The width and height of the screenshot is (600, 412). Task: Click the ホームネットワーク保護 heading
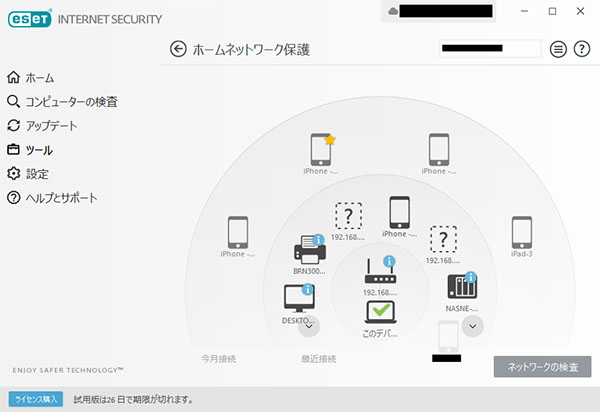pos(251,50)
